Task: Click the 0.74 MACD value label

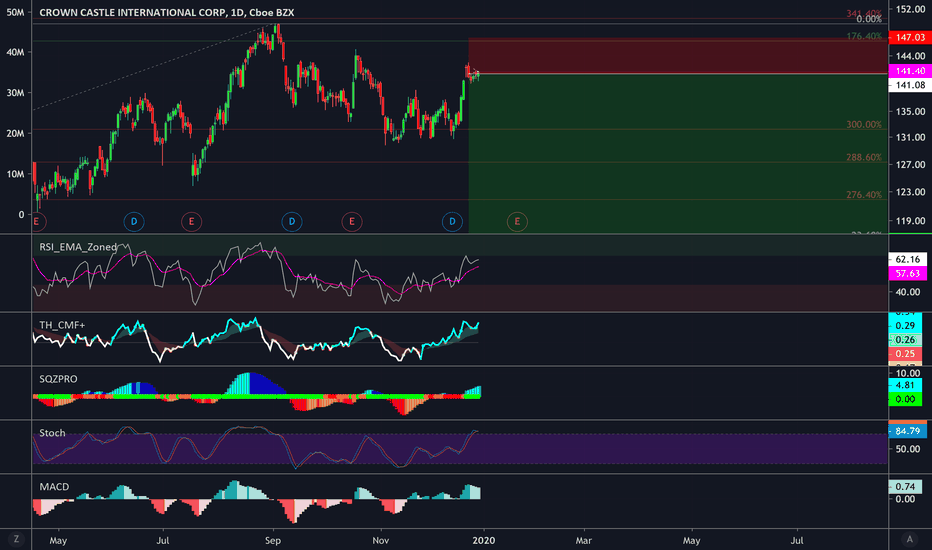Action: [x=905, y=486]
